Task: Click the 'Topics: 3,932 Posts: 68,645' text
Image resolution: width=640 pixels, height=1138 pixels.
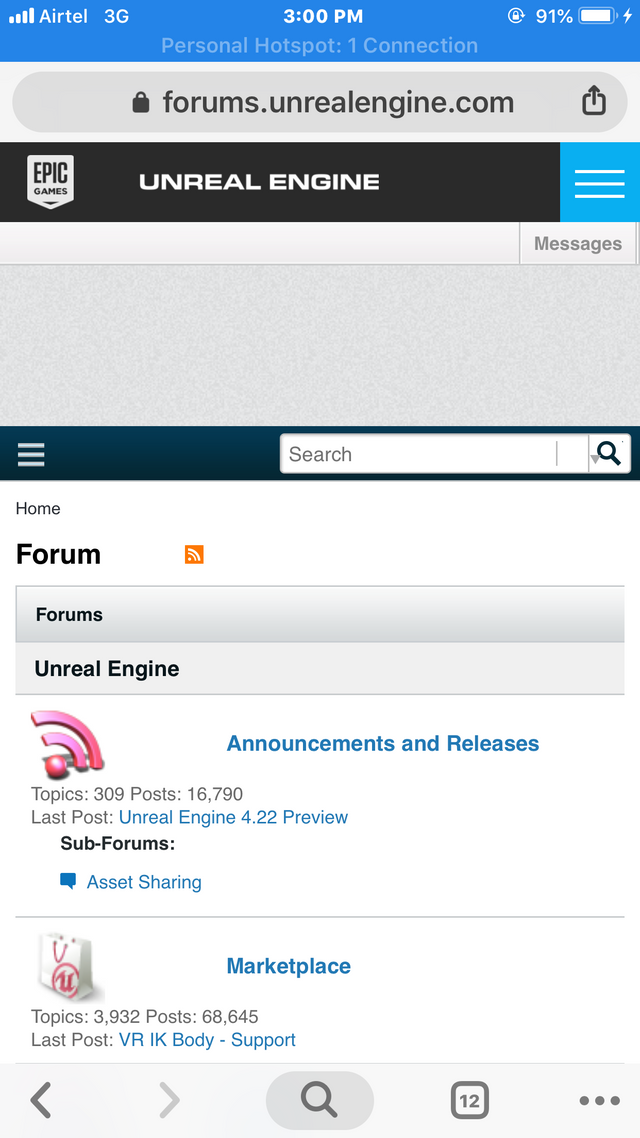Action: click(x=144, y=1016)
